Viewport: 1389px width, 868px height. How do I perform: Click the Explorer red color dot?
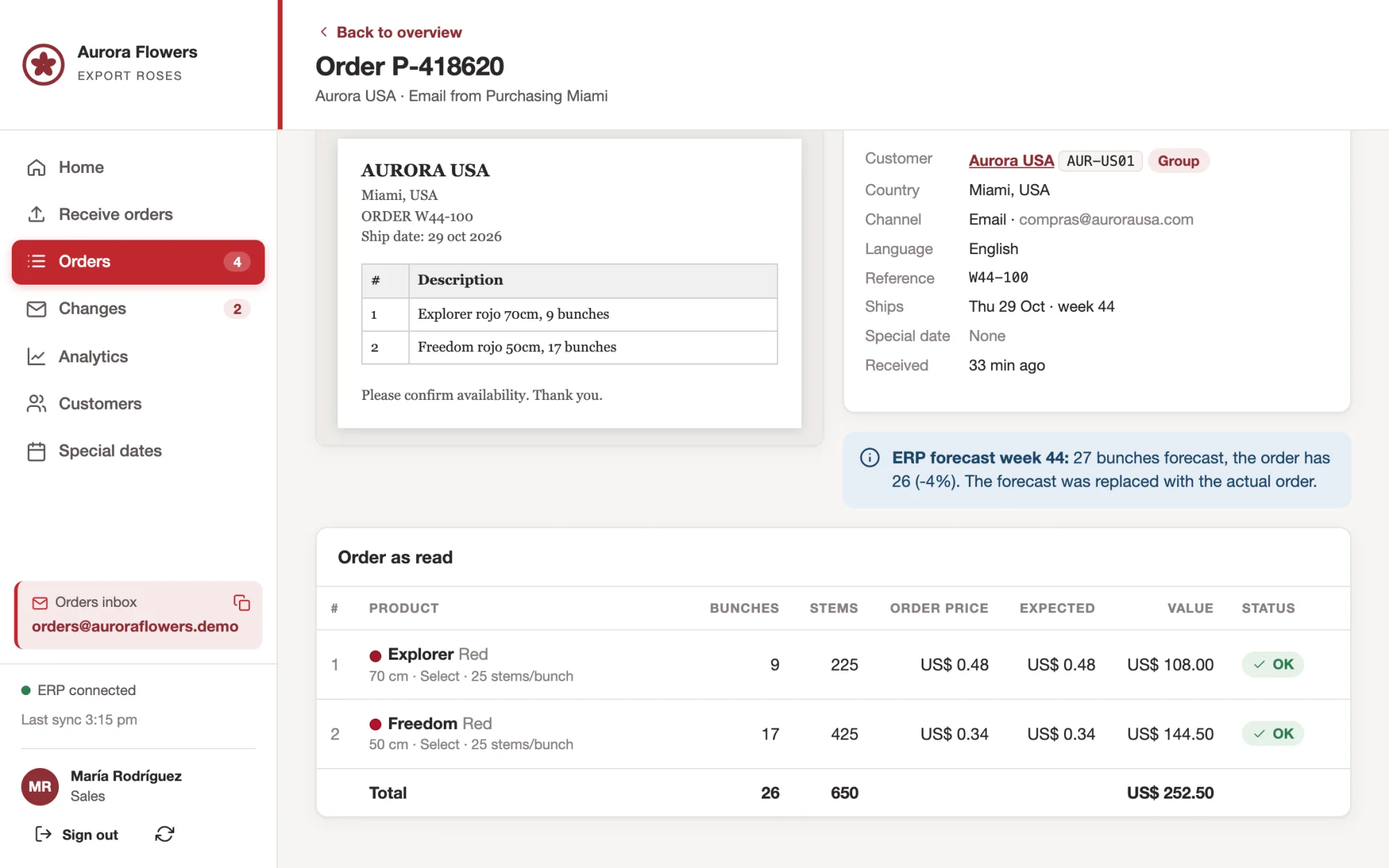376,656
